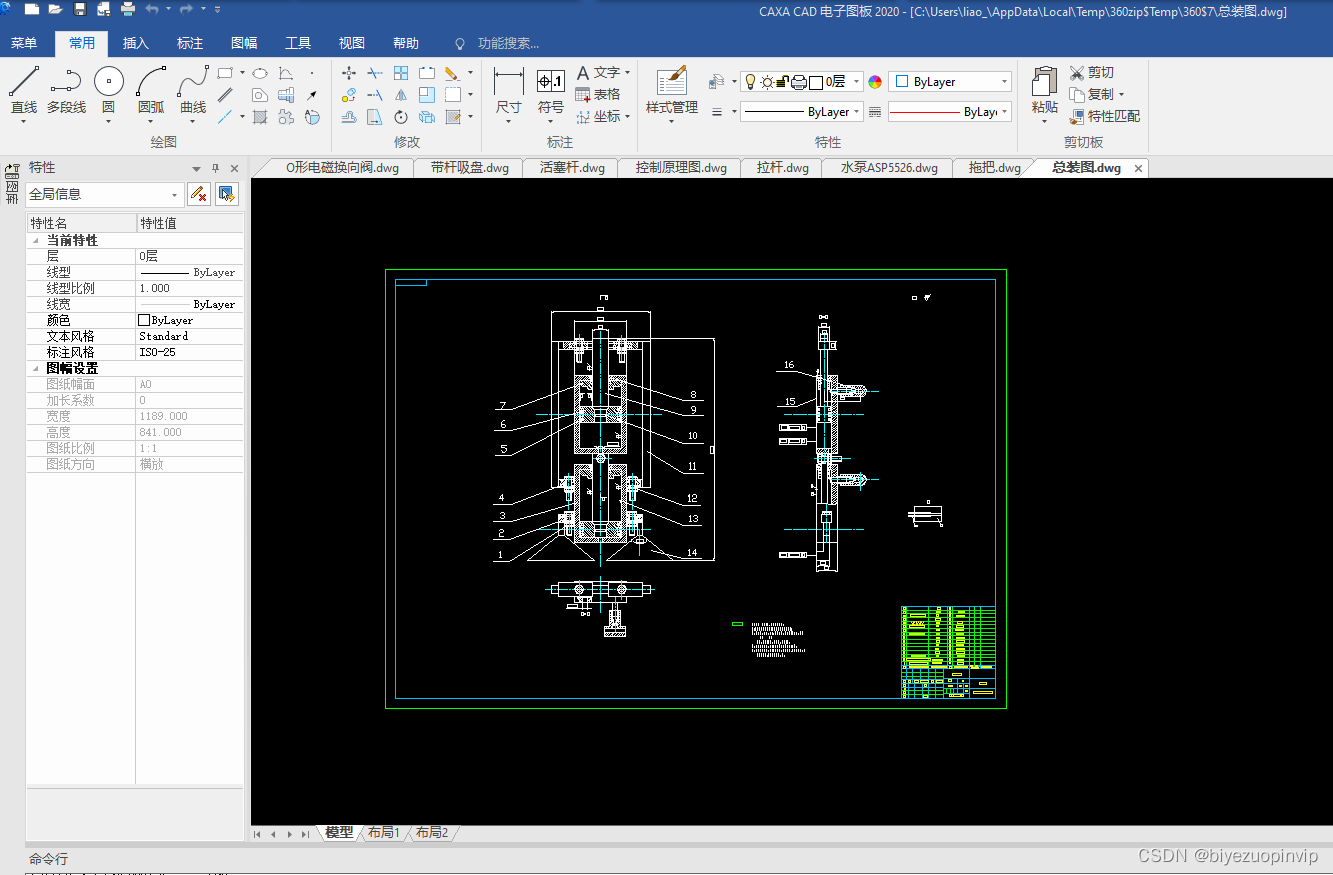
Task: Click 剪切 cut in the clipboard group
Action: [x=1091, y=73]
